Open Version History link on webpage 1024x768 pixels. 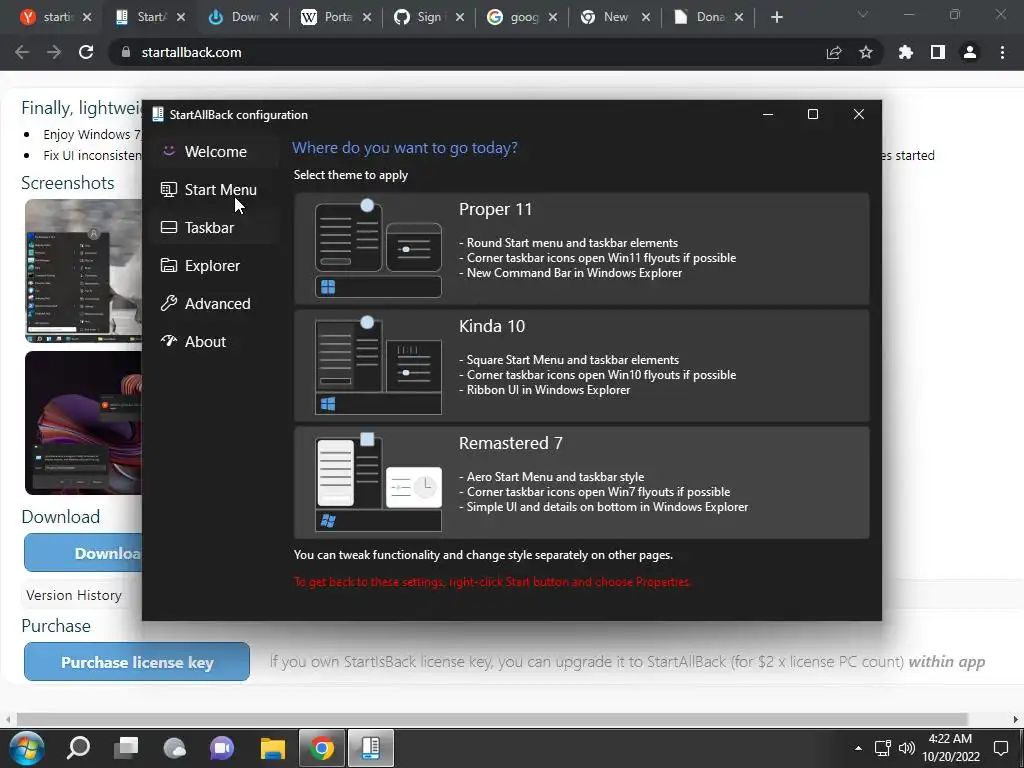tap(74, 595)
